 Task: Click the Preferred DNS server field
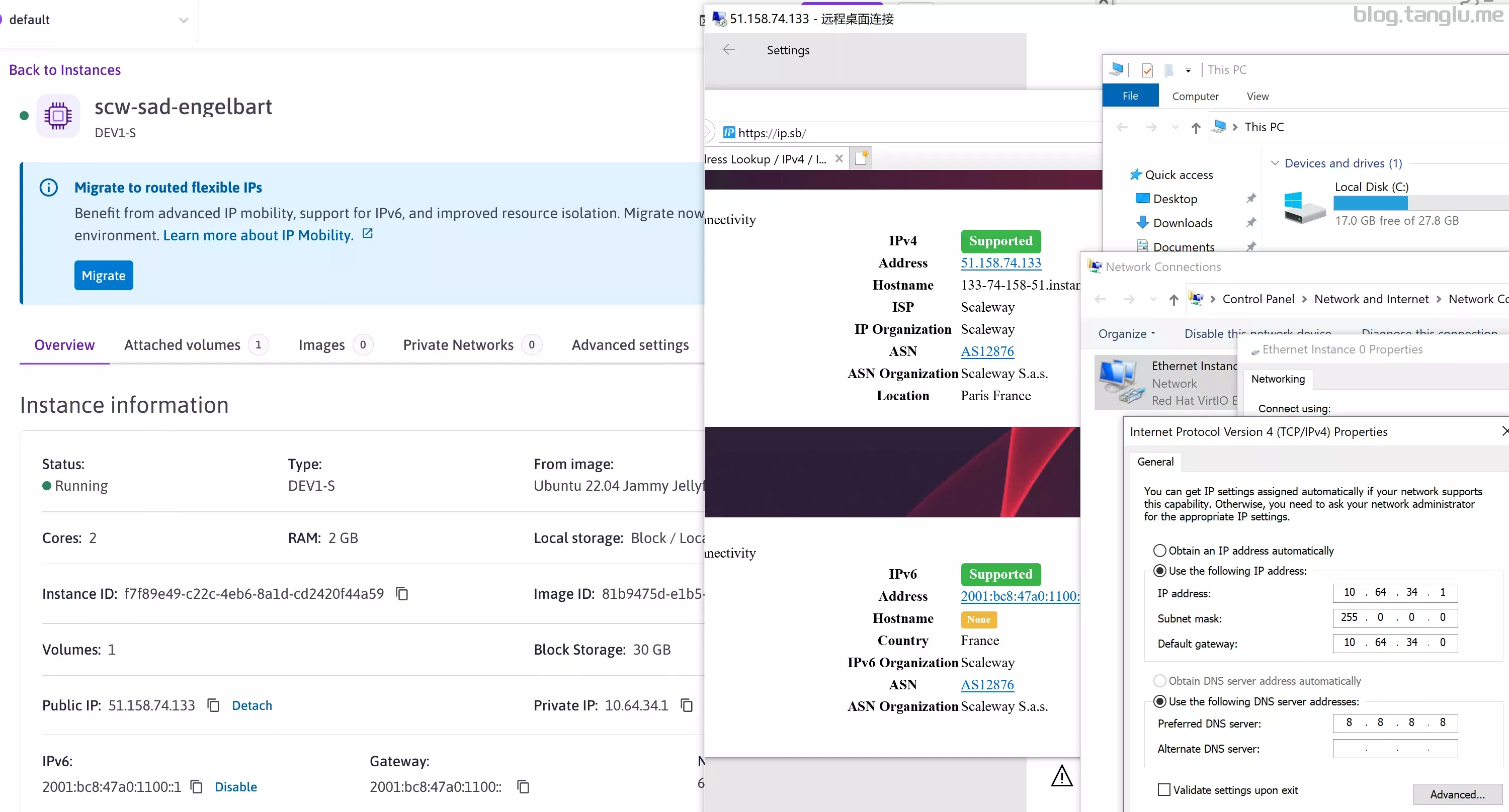(x=1394, y=723)
